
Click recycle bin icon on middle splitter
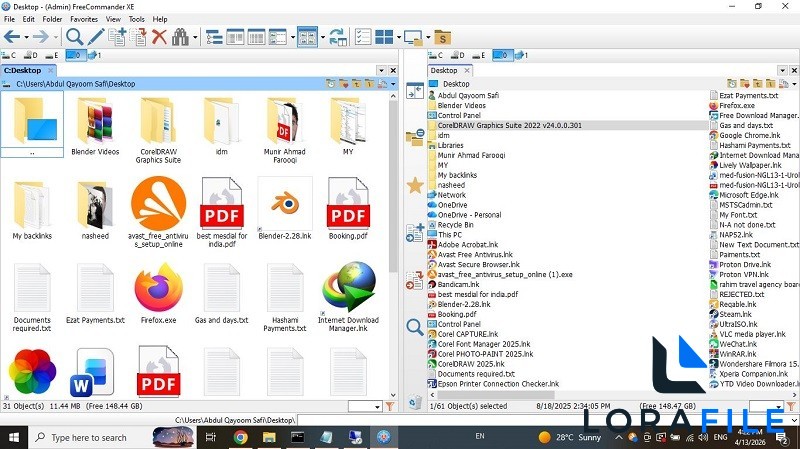pyautogui.click(x=415, y=402)
